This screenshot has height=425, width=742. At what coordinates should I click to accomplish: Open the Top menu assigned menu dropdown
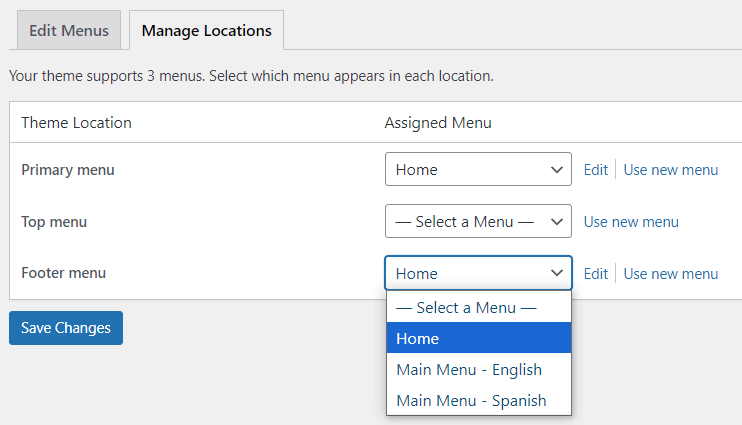478,221
